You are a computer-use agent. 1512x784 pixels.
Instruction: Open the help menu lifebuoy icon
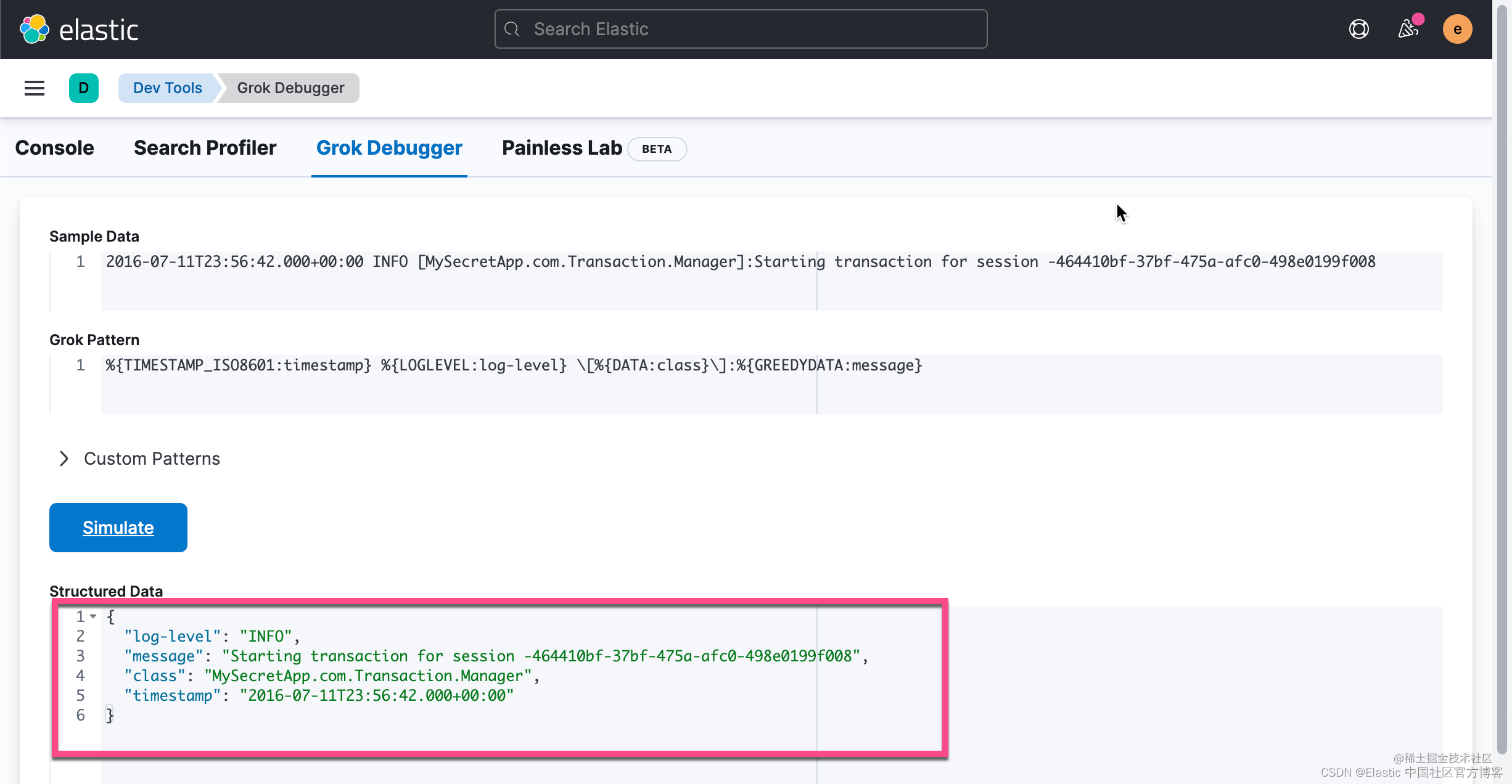point(1358,29)
